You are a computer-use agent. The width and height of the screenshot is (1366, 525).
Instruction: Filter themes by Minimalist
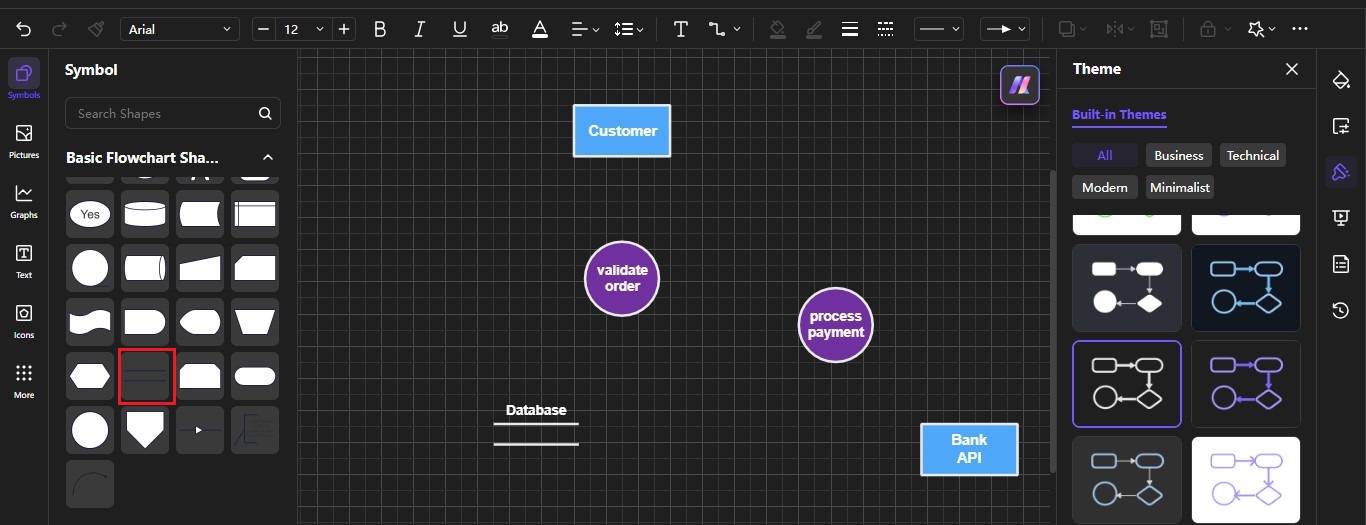point(1180,187)
